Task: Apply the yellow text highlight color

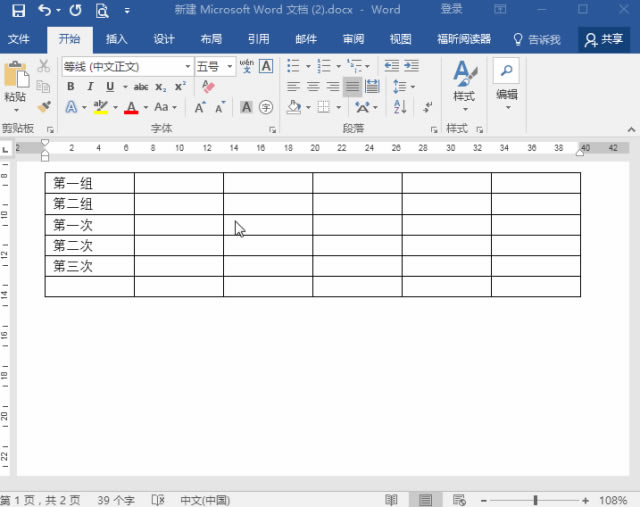Action: [100, 107]
